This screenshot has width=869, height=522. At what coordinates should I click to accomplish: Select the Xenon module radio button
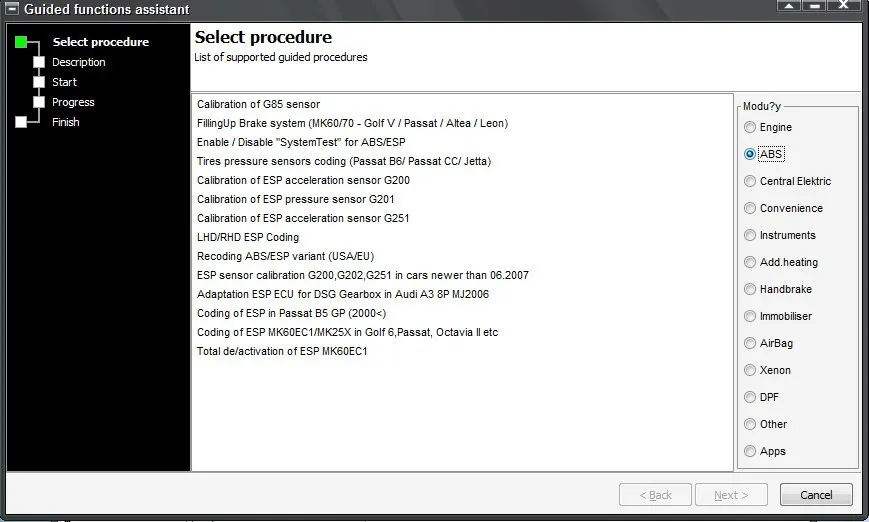pos(750,370)
